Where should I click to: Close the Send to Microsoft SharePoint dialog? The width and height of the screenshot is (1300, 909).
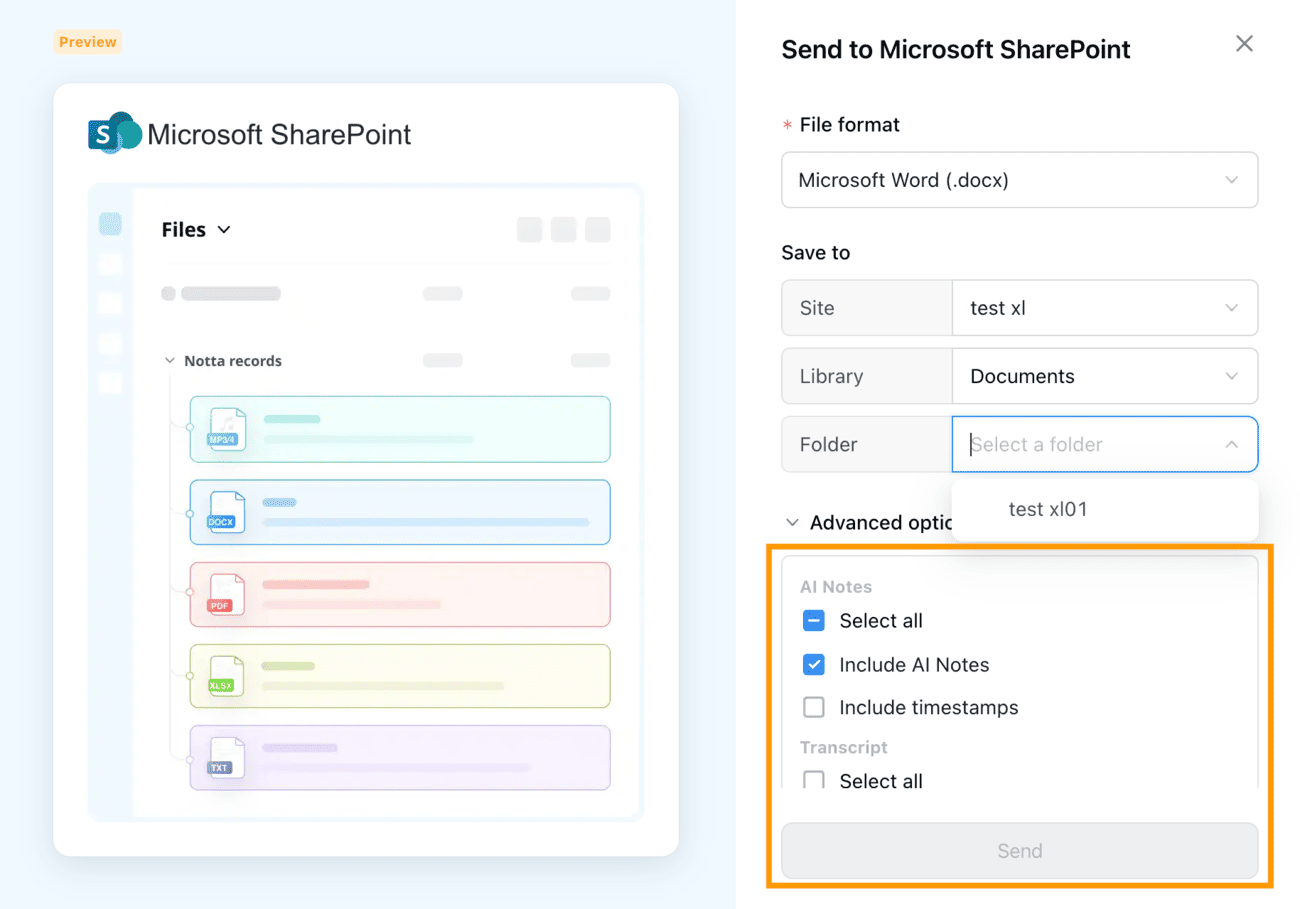[x=1244, y=43]
